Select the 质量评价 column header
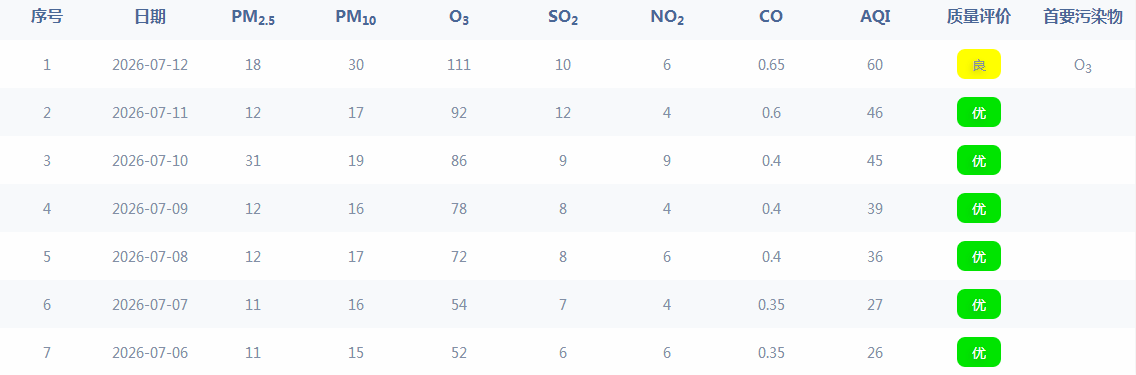Image resolution: width=1136 pixels, height=375 pixels. point(978,17)
